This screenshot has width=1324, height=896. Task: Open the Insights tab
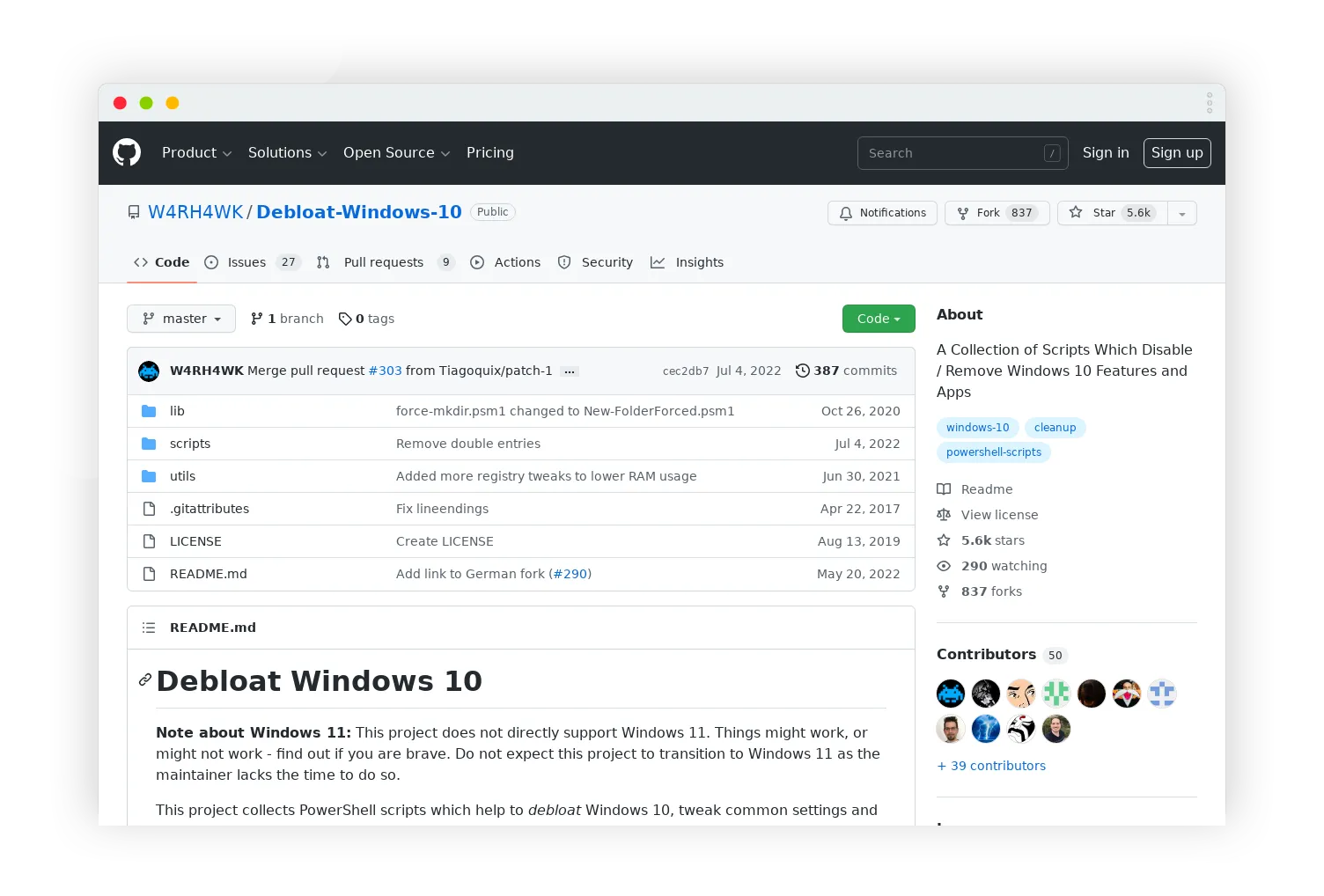point(688,262)
